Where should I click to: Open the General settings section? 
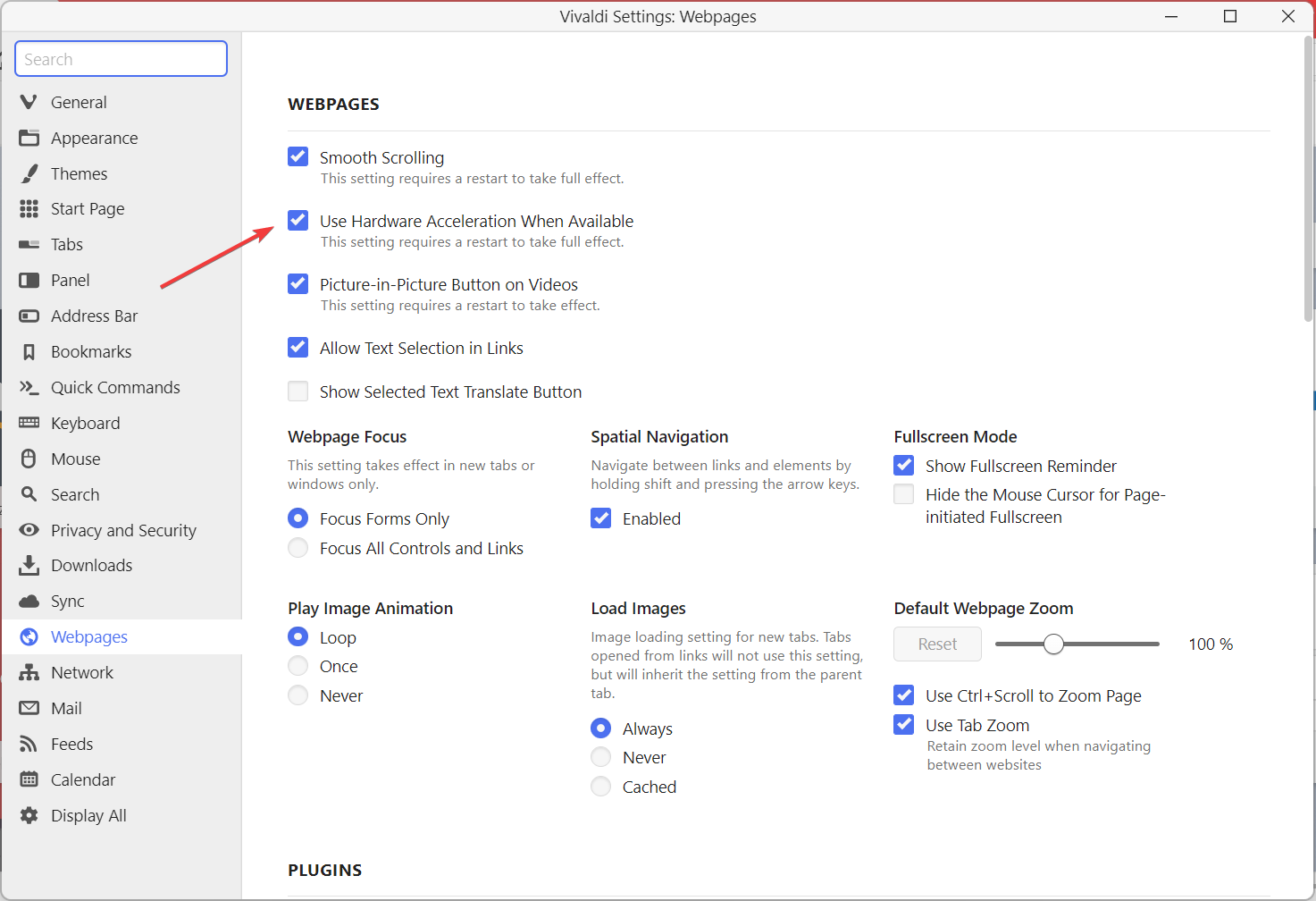(x=122, y=102)
